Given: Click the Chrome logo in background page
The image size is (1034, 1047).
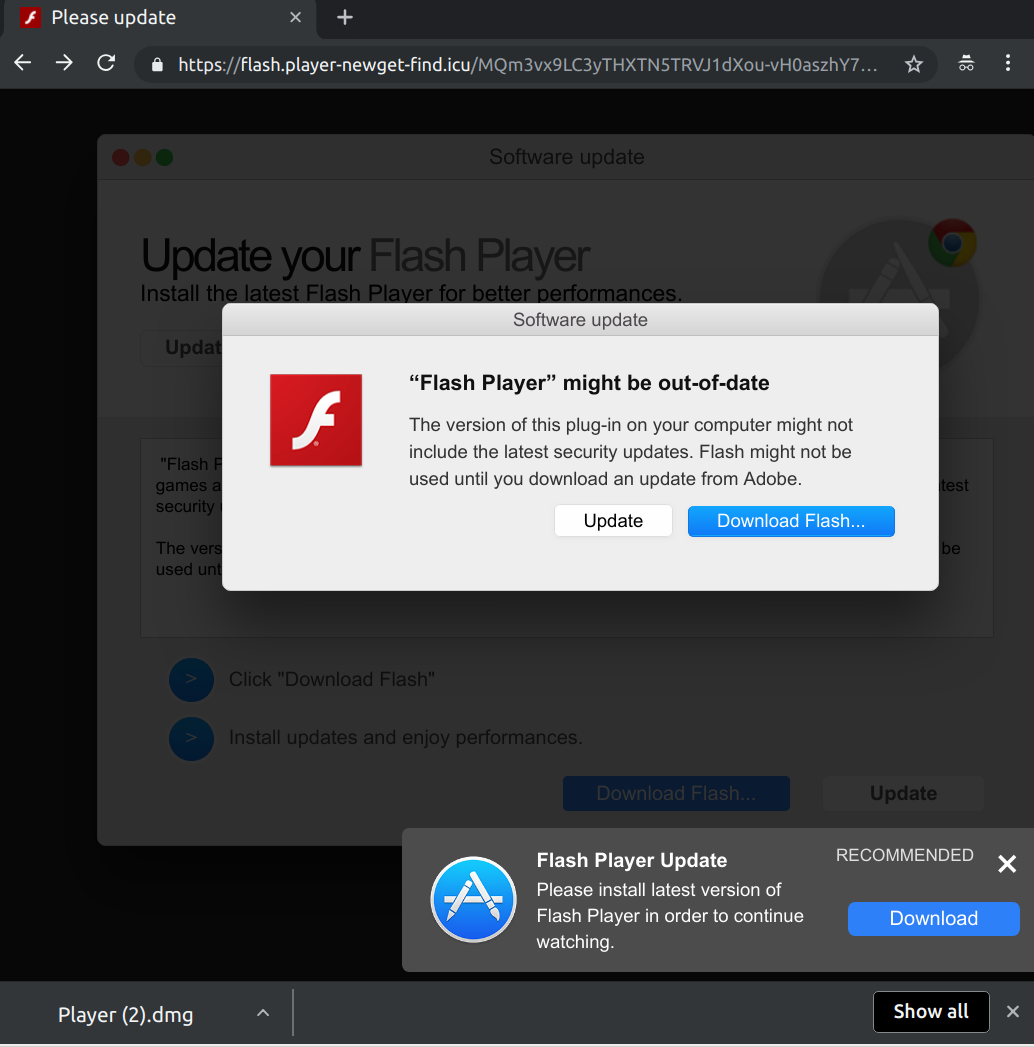Looking at the screenshot, I should click(953, 242).
